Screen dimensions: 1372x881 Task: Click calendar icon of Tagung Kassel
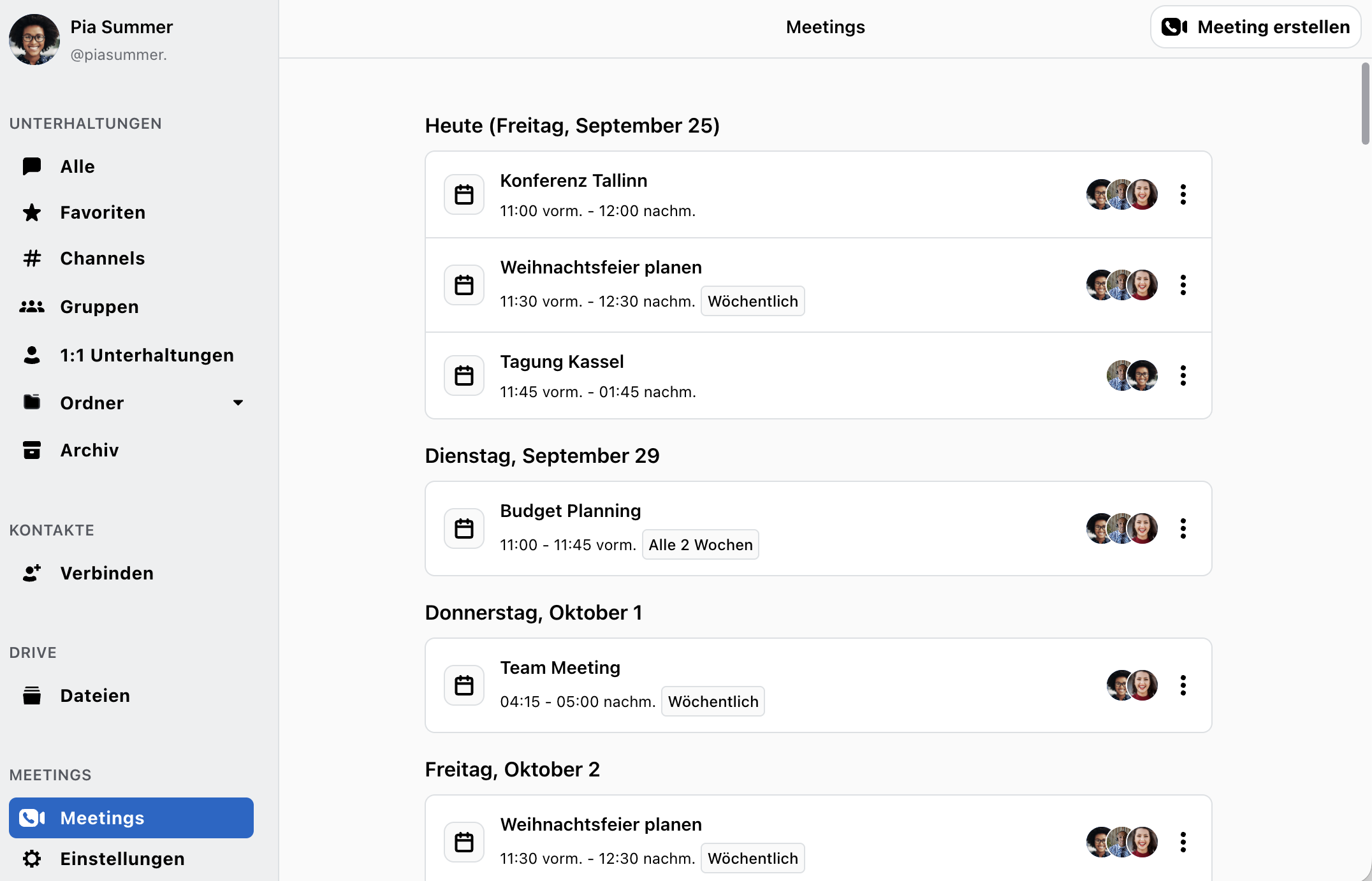pyautogui.click(x=464, y=375)
